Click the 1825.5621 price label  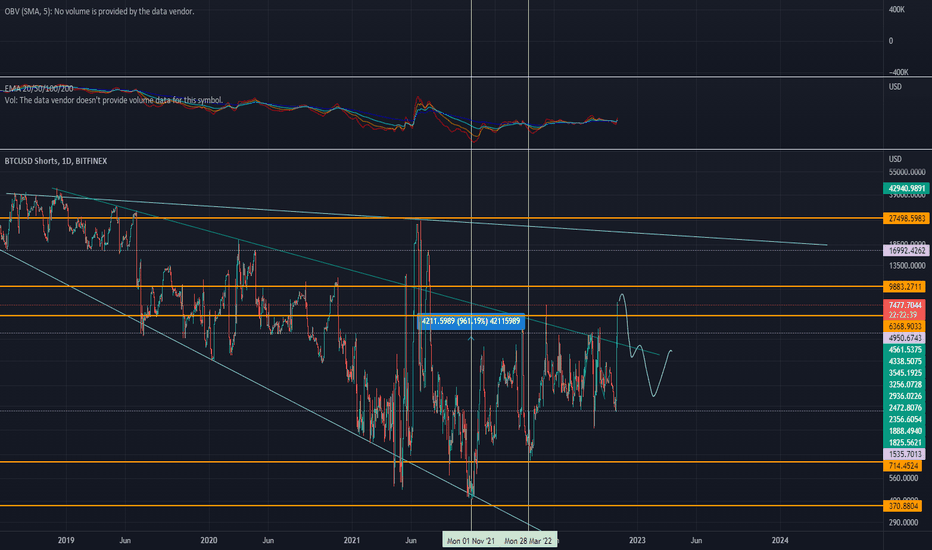[x=904, y=442]
